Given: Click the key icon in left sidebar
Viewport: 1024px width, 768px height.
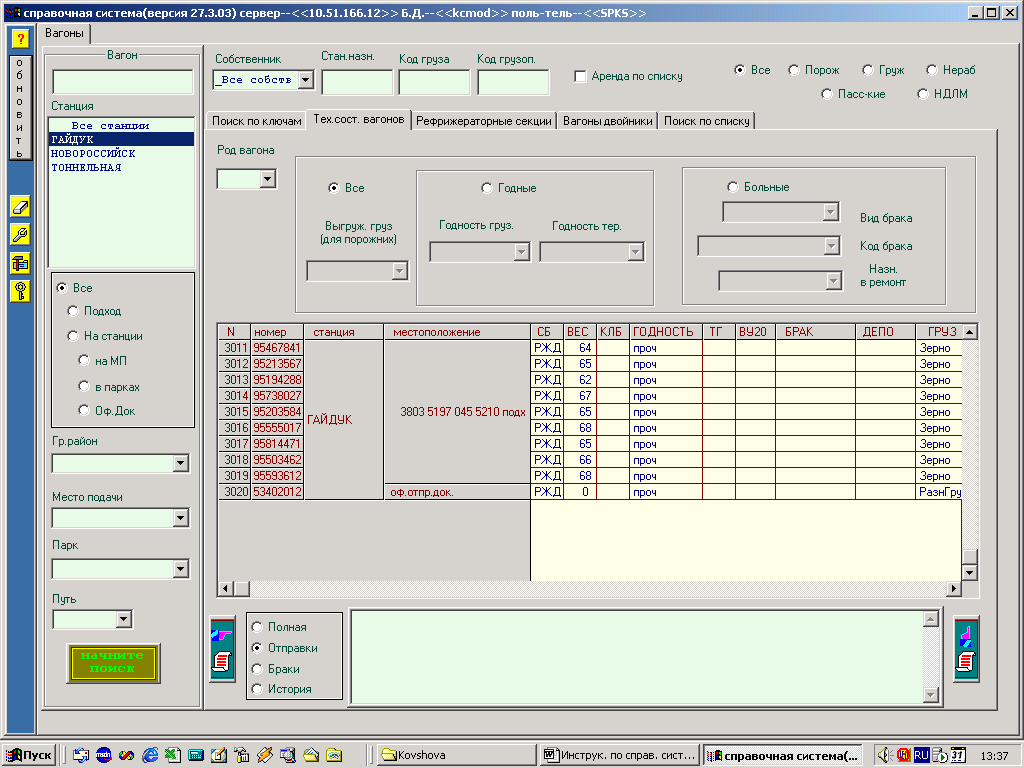Looking at the screenshot, I should coord(19,291).
